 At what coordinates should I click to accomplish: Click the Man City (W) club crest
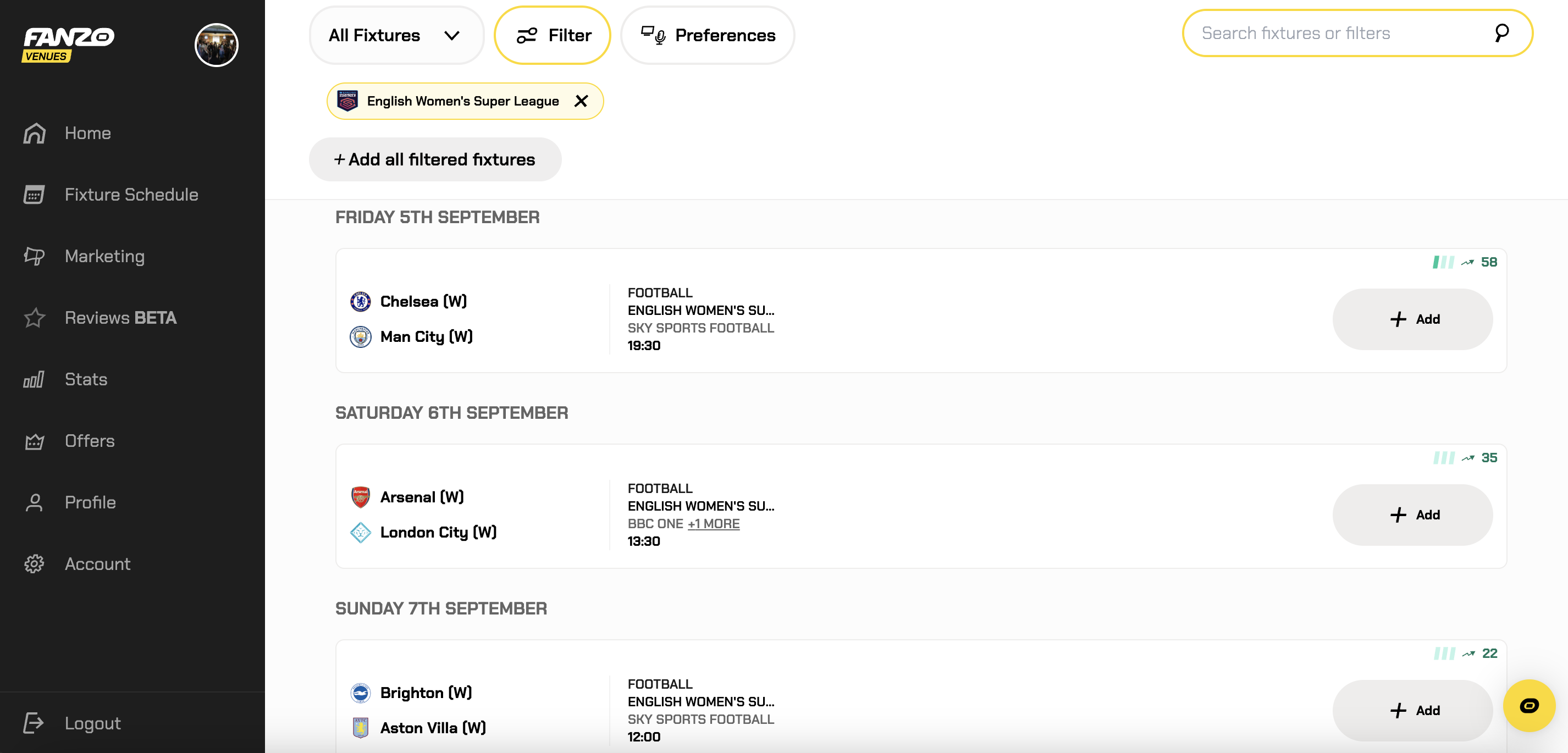point(360,336)
